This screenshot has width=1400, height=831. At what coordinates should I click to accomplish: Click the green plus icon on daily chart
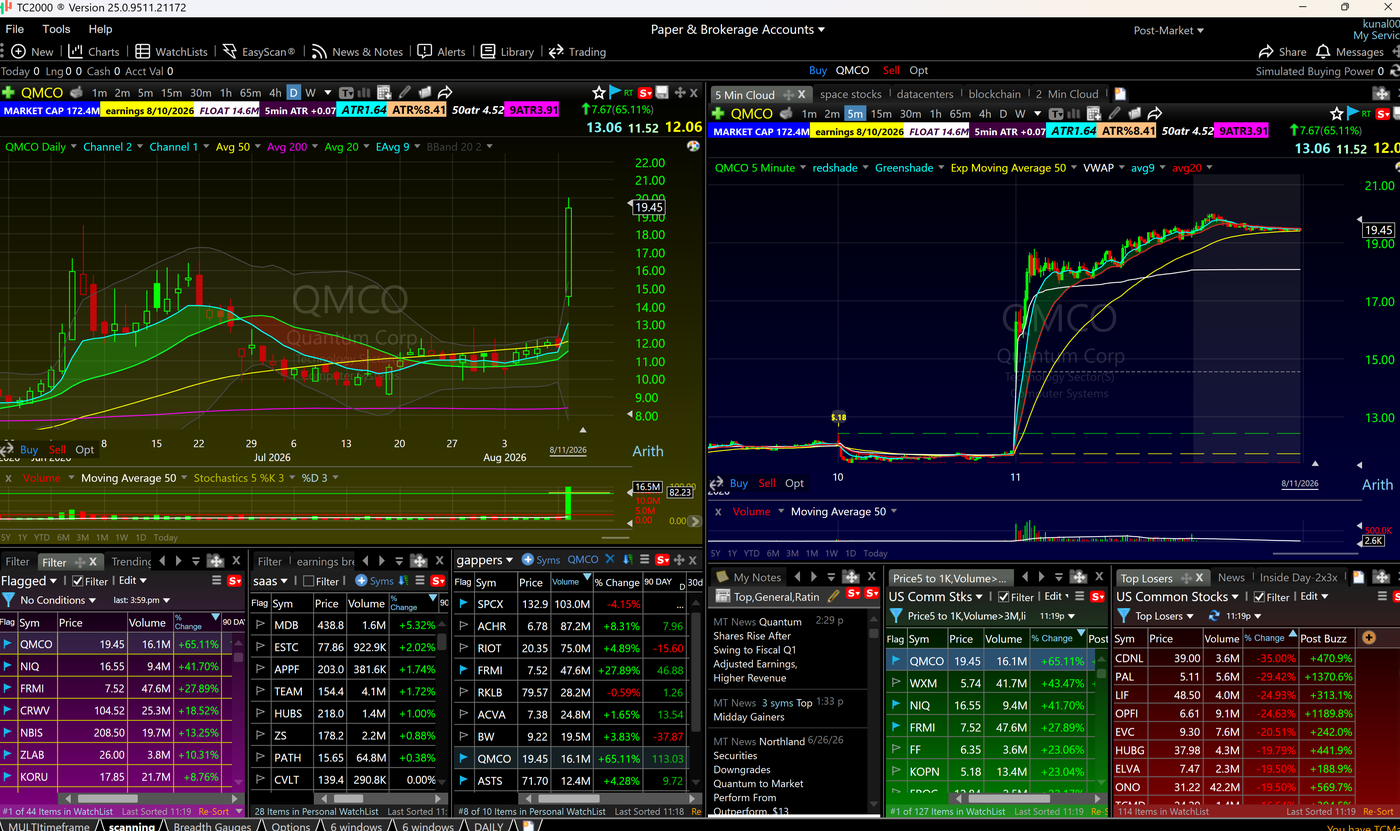(x=9, y=92)
